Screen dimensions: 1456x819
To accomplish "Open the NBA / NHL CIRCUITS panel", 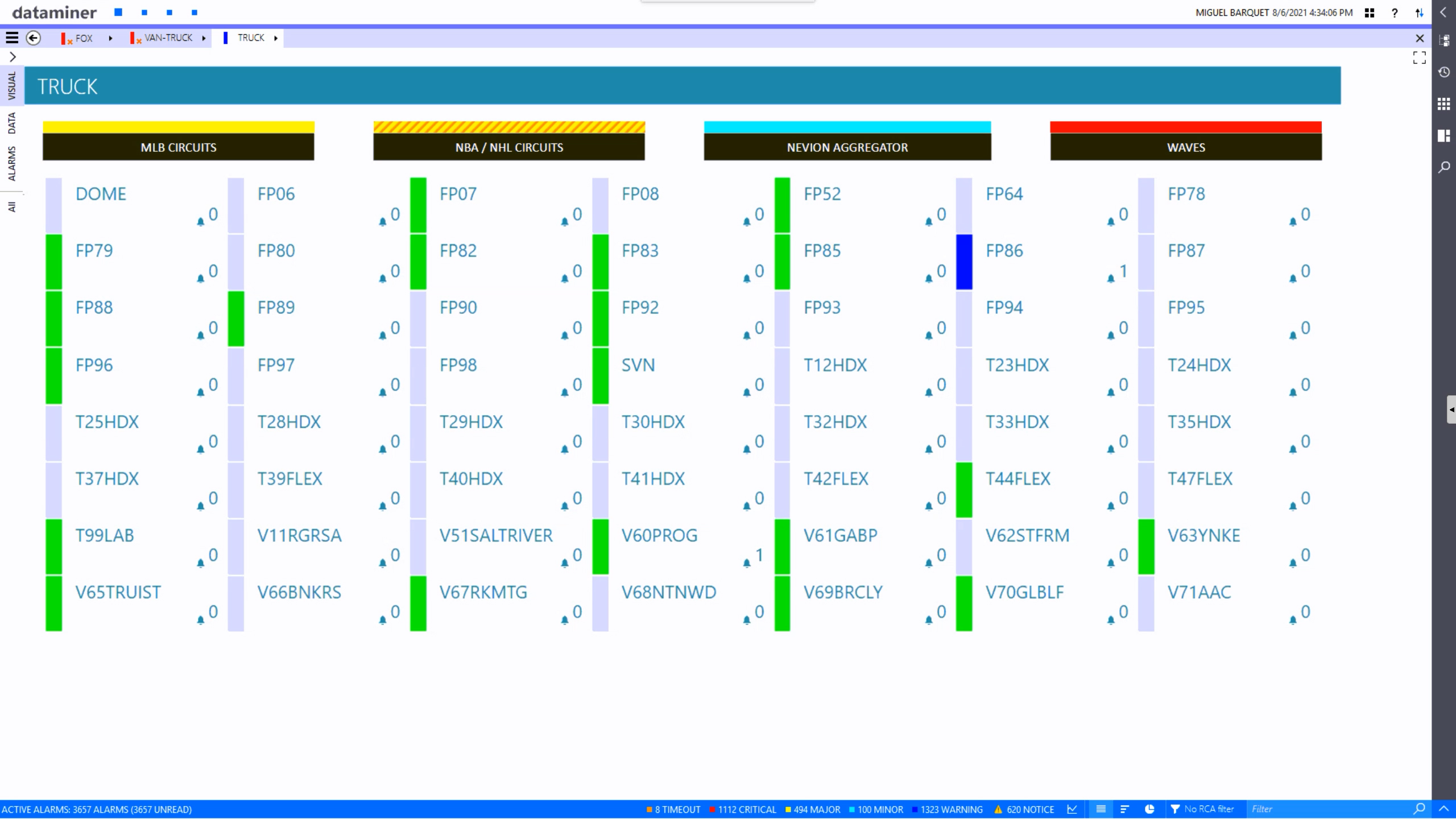I will coord(509,141).
